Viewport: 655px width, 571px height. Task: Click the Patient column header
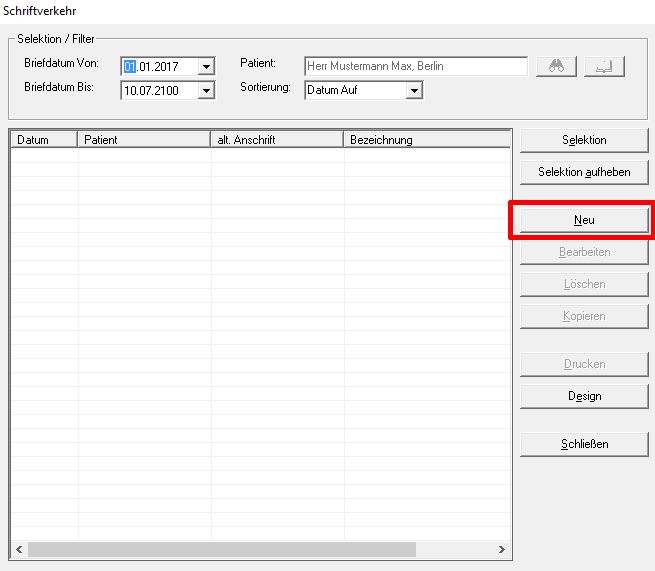144,140
